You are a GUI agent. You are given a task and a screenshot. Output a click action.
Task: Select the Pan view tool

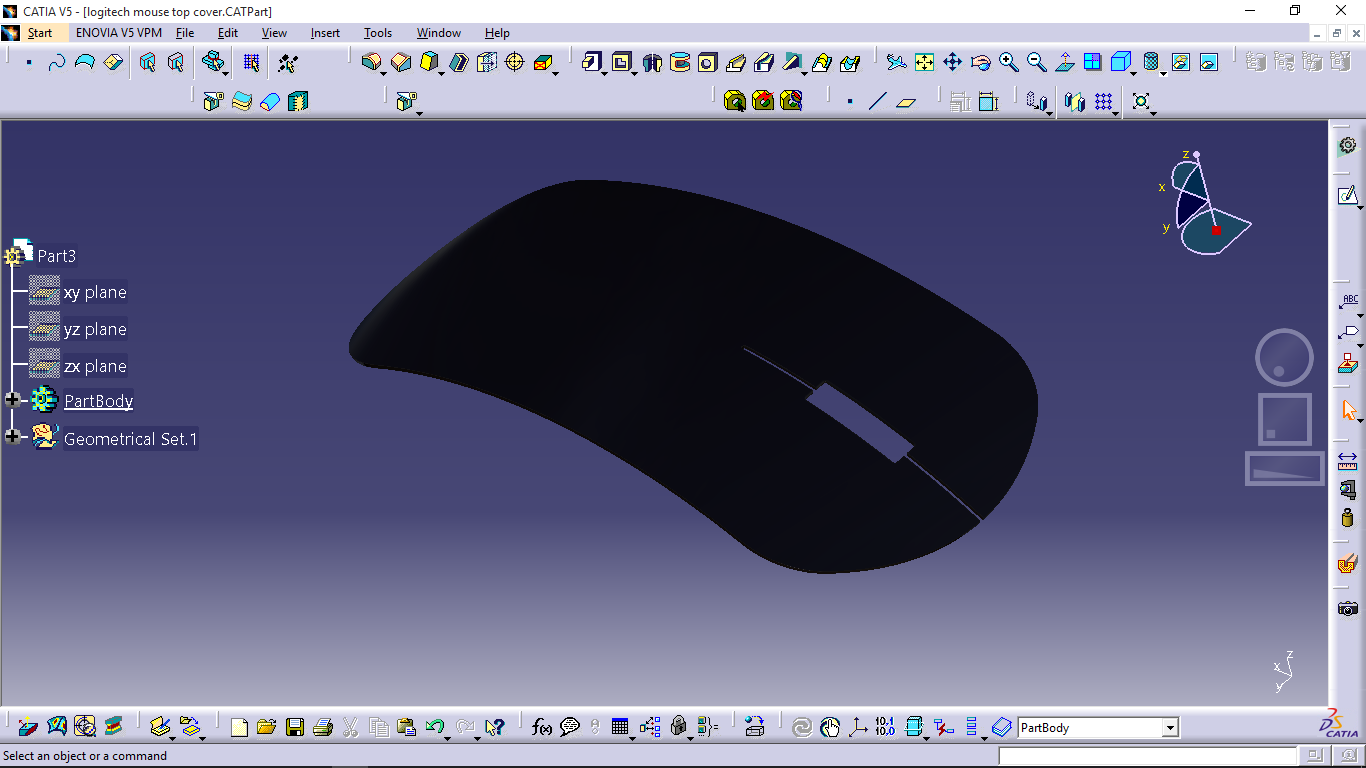(x=952, y=62)
